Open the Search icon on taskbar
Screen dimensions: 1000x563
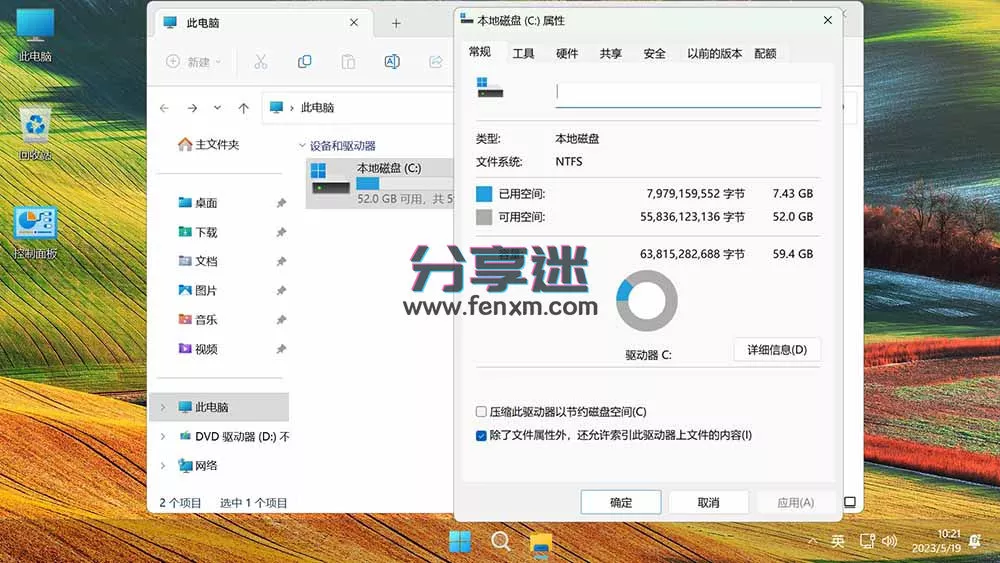501,542
